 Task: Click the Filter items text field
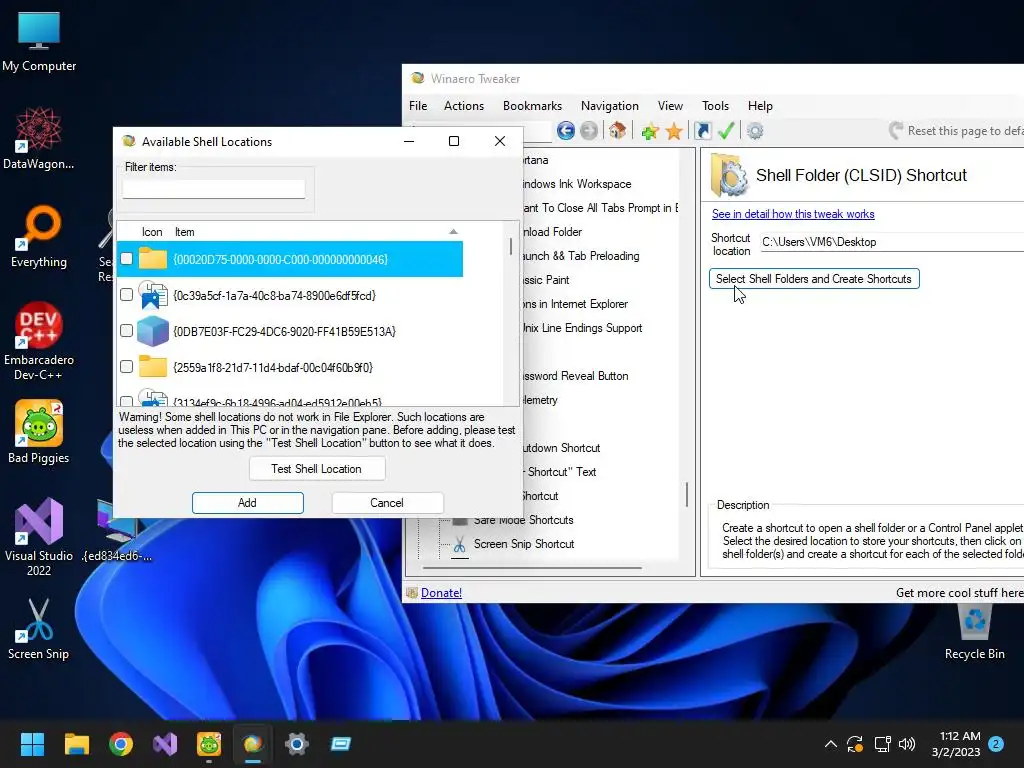point(214,189)
